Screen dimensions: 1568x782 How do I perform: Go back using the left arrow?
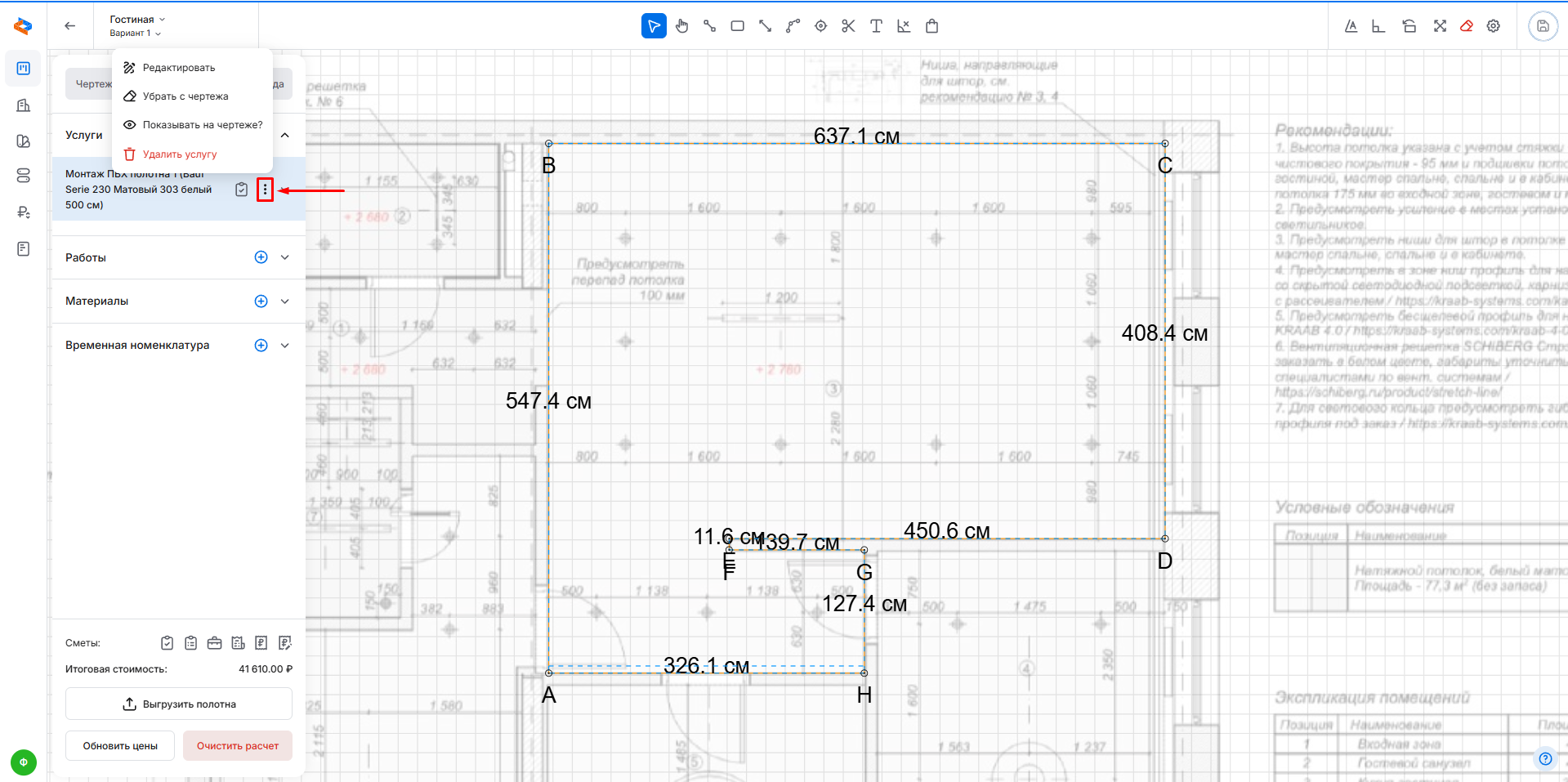click(70, 26)
